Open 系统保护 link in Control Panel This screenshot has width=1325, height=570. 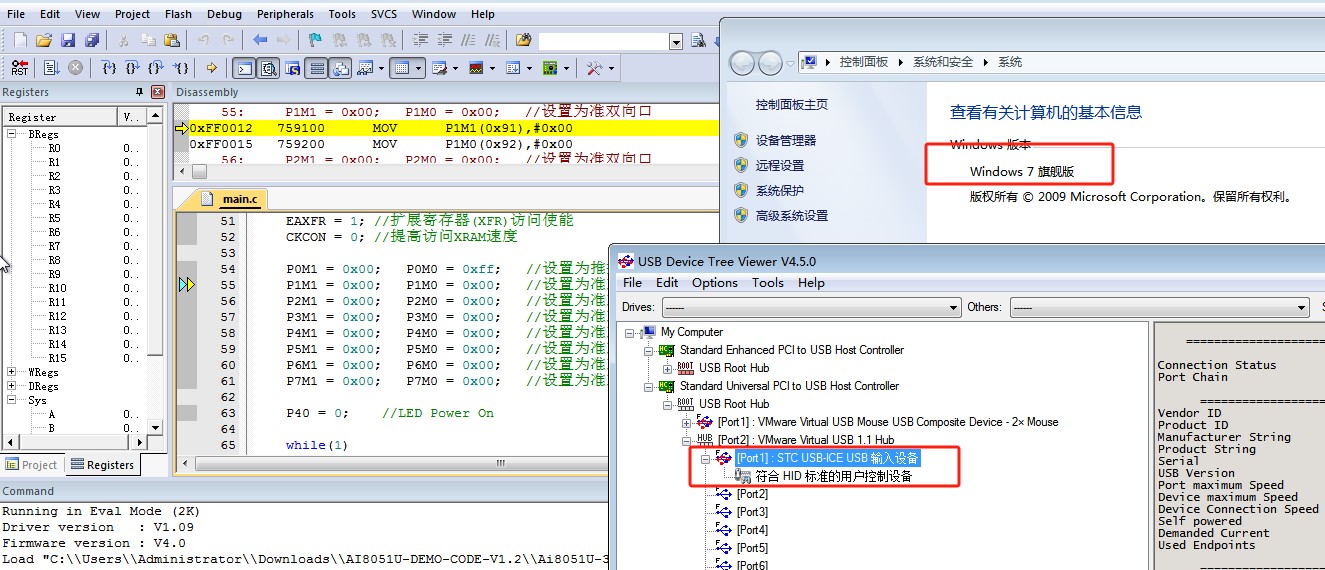[x=780, y=190]
